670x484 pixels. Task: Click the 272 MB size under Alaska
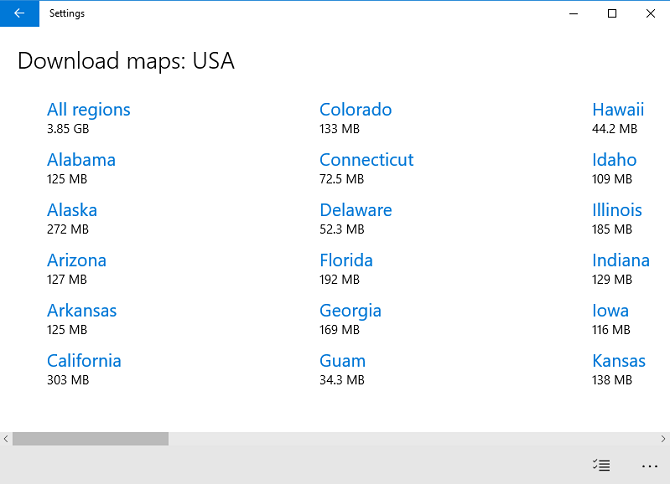click(x=68, y=229)
